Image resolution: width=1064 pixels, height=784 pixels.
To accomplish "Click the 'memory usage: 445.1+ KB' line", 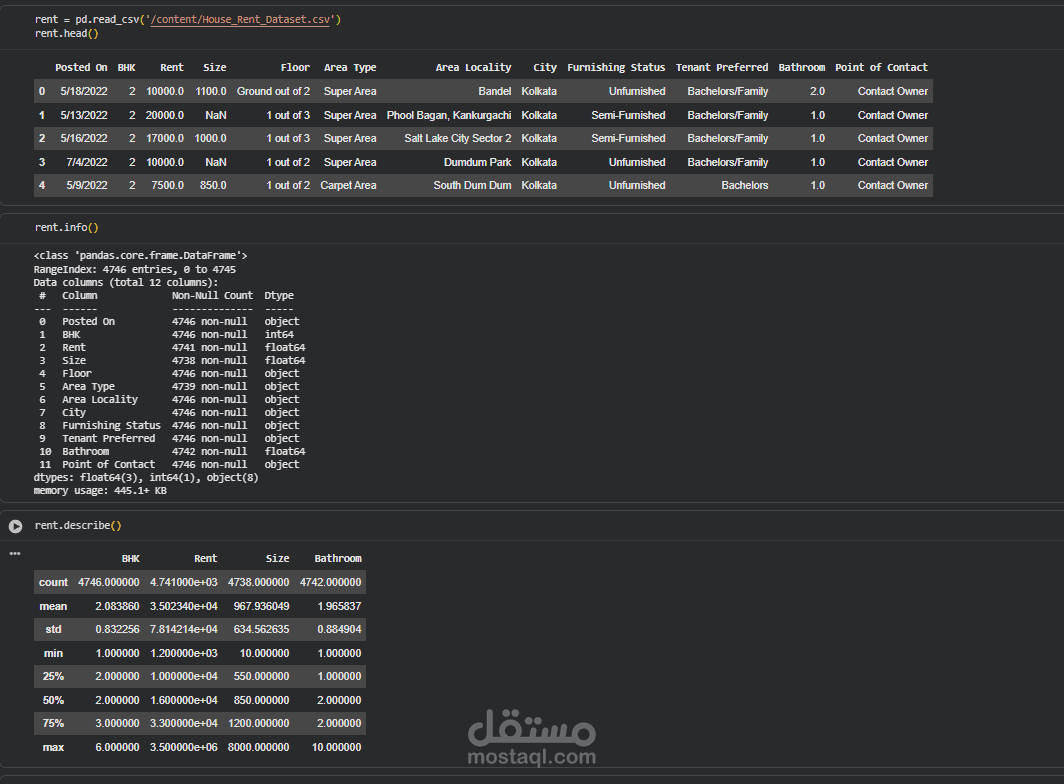I will click(100, 490).
